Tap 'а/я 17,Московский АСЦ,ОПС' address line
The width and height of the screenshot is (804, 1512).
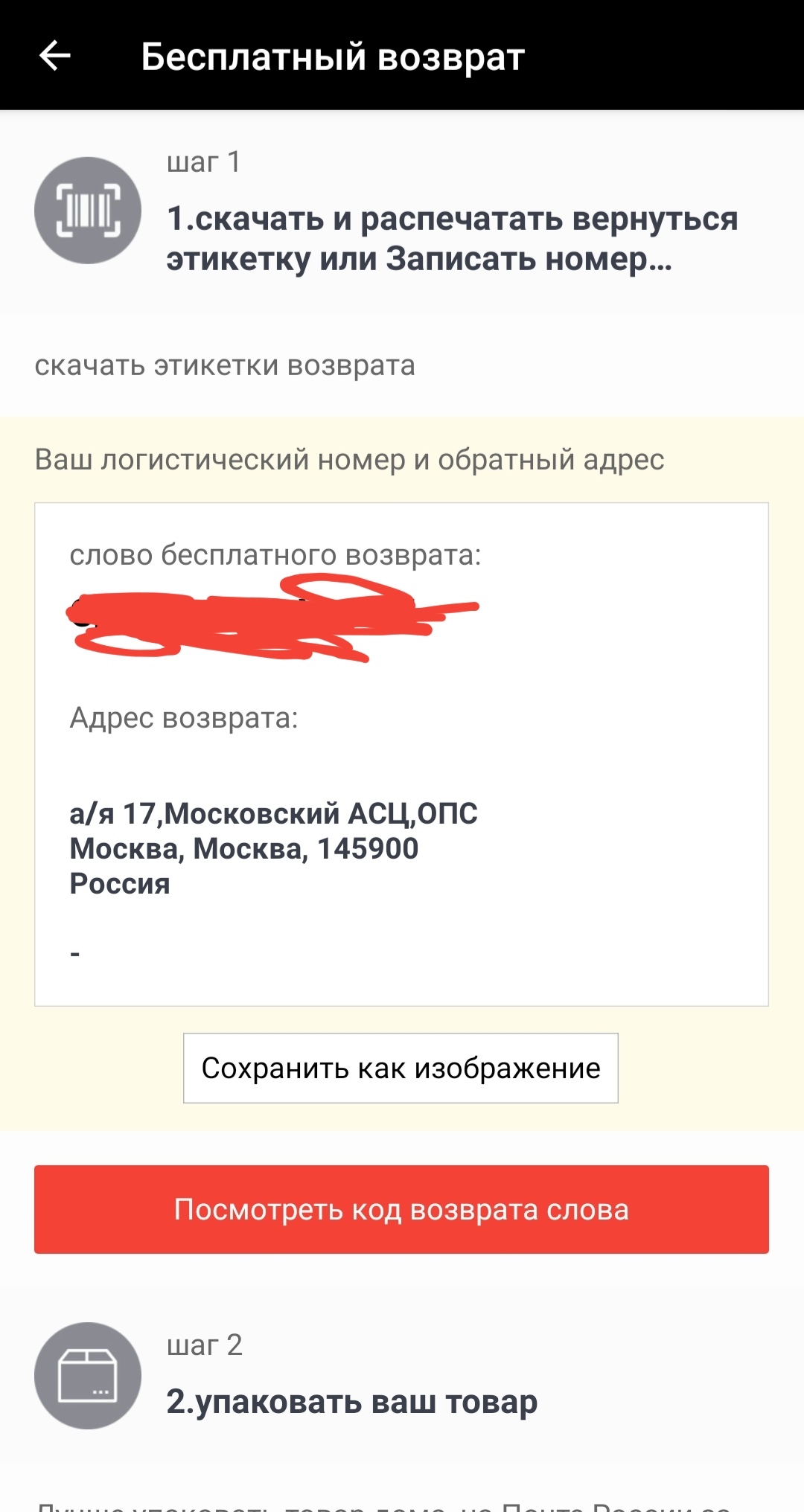click(274, 813)
